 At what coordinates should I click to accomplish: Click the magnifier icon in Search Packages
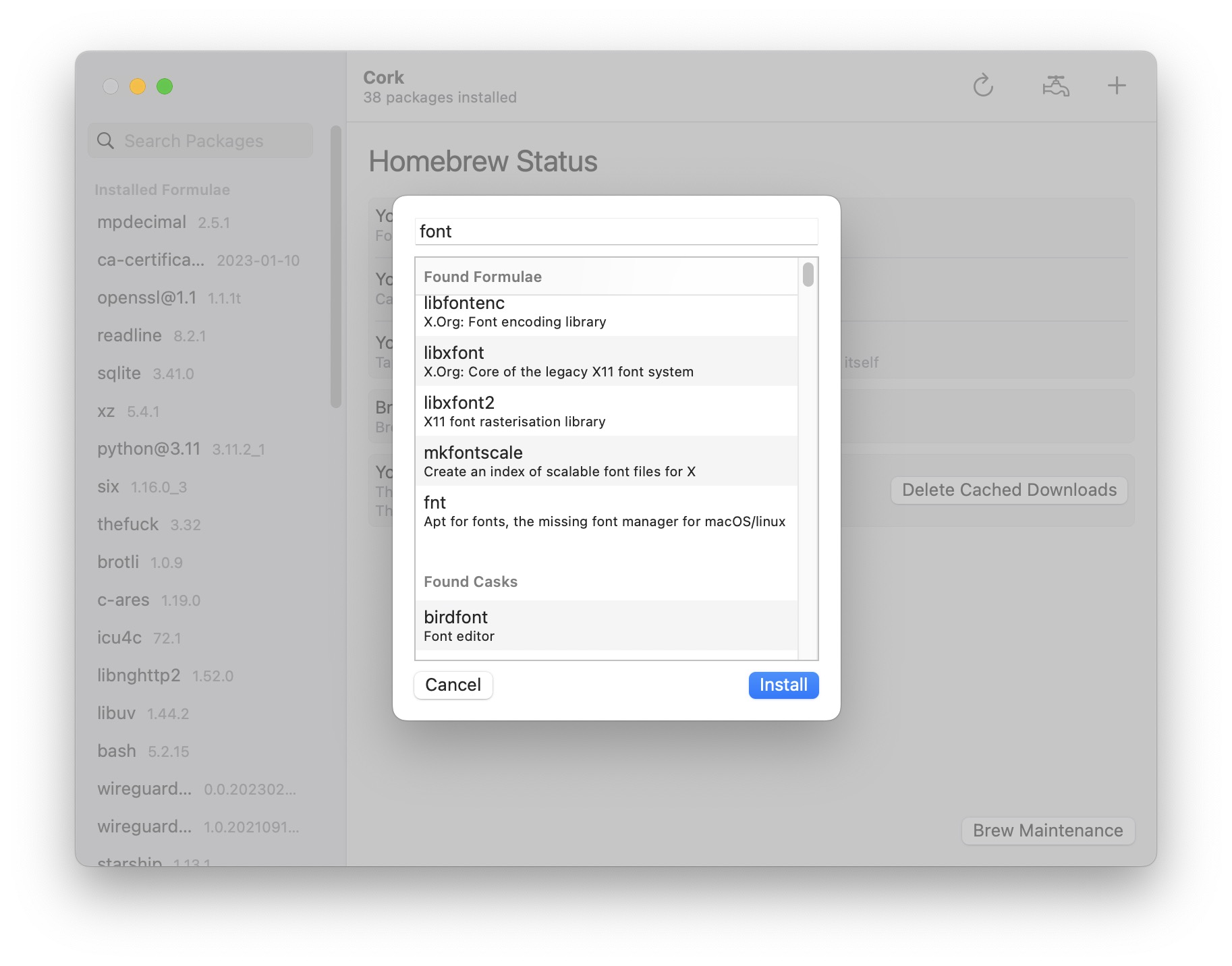[106, 141]
